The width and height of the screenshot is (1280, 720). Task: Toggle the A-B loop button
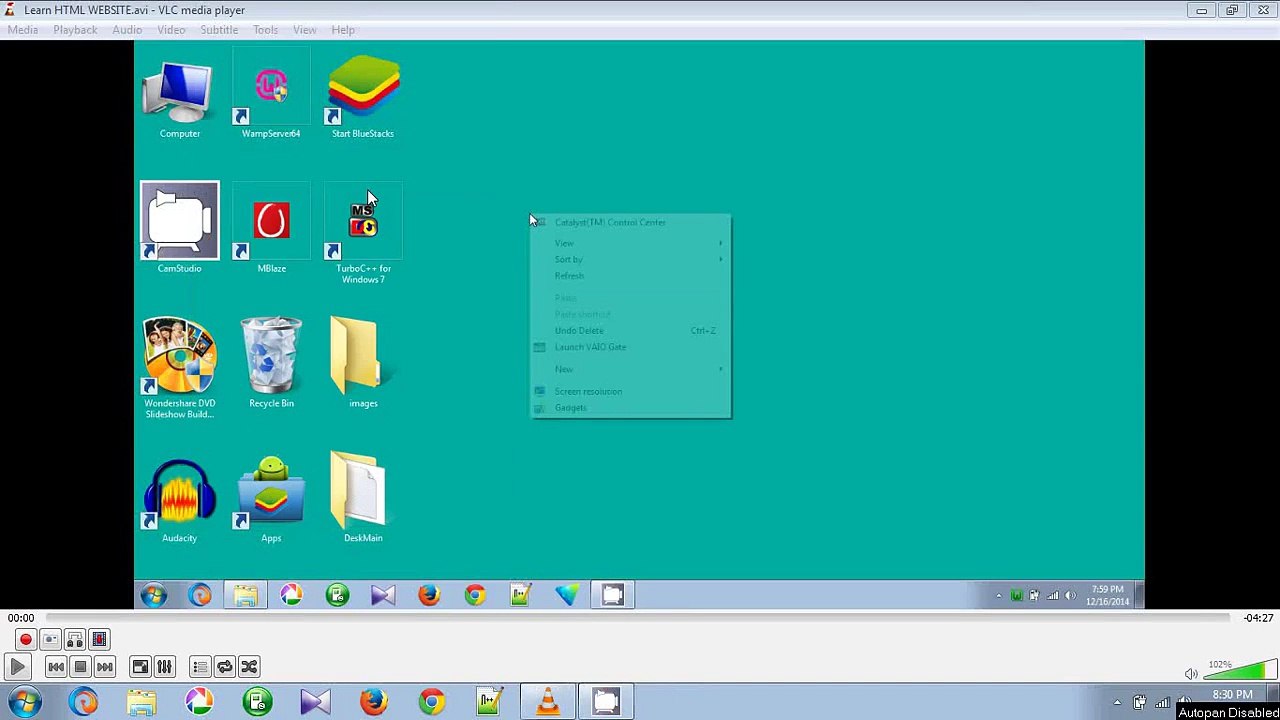75,640
